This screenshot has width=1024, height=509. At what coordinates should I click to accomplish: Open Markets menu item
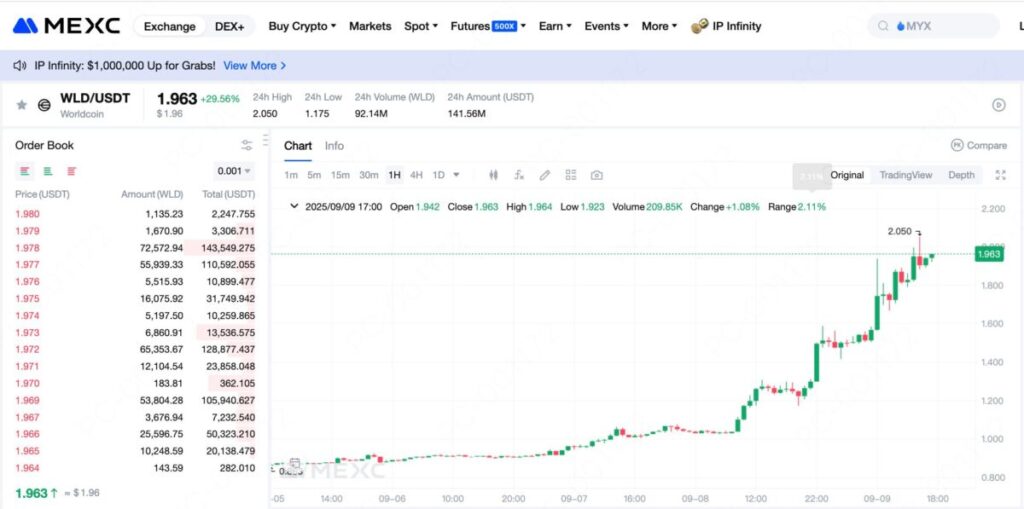click(370, 26)
